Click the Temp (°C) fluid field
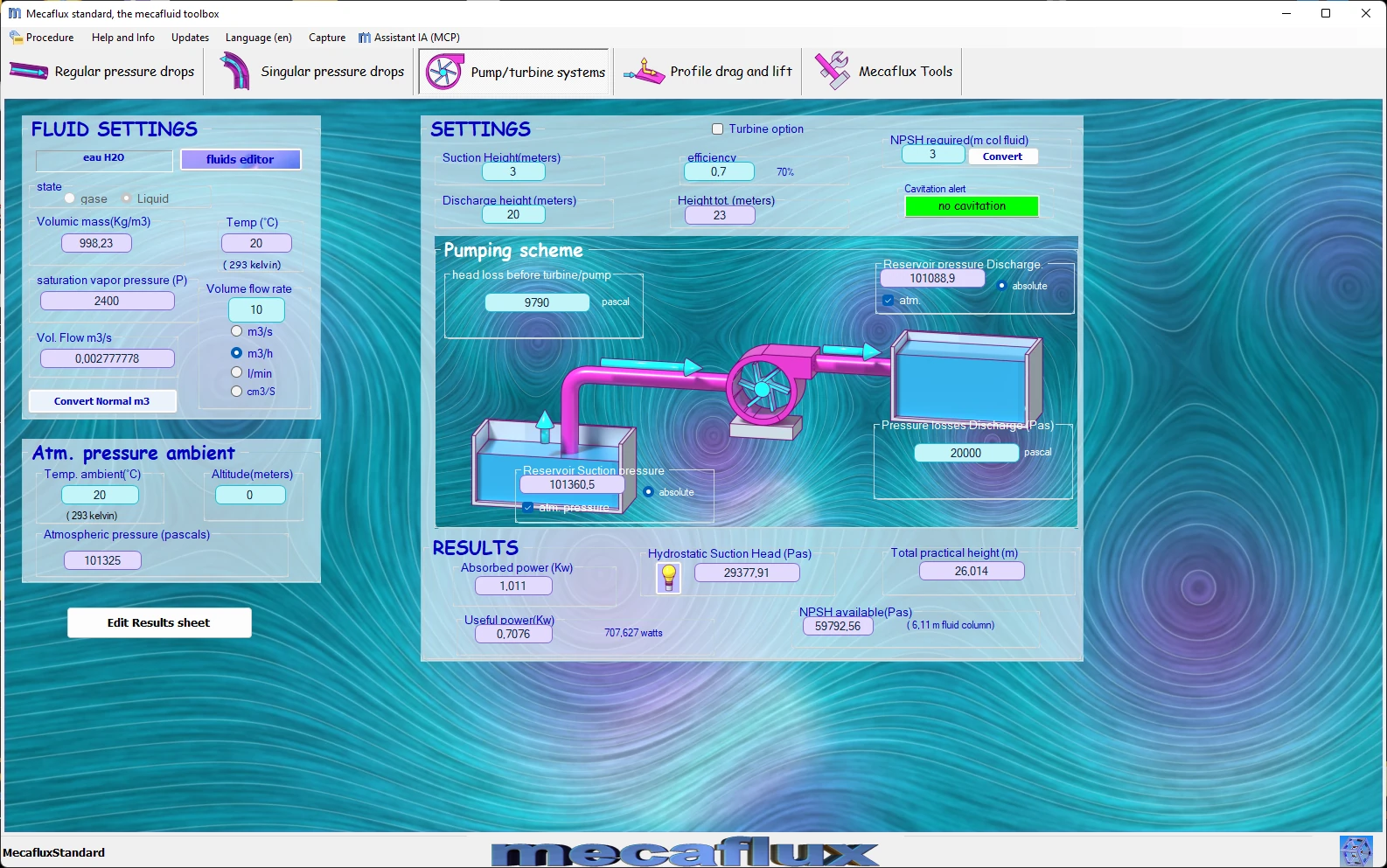This screenshot has height=868, width=1387. pos(256,243)
